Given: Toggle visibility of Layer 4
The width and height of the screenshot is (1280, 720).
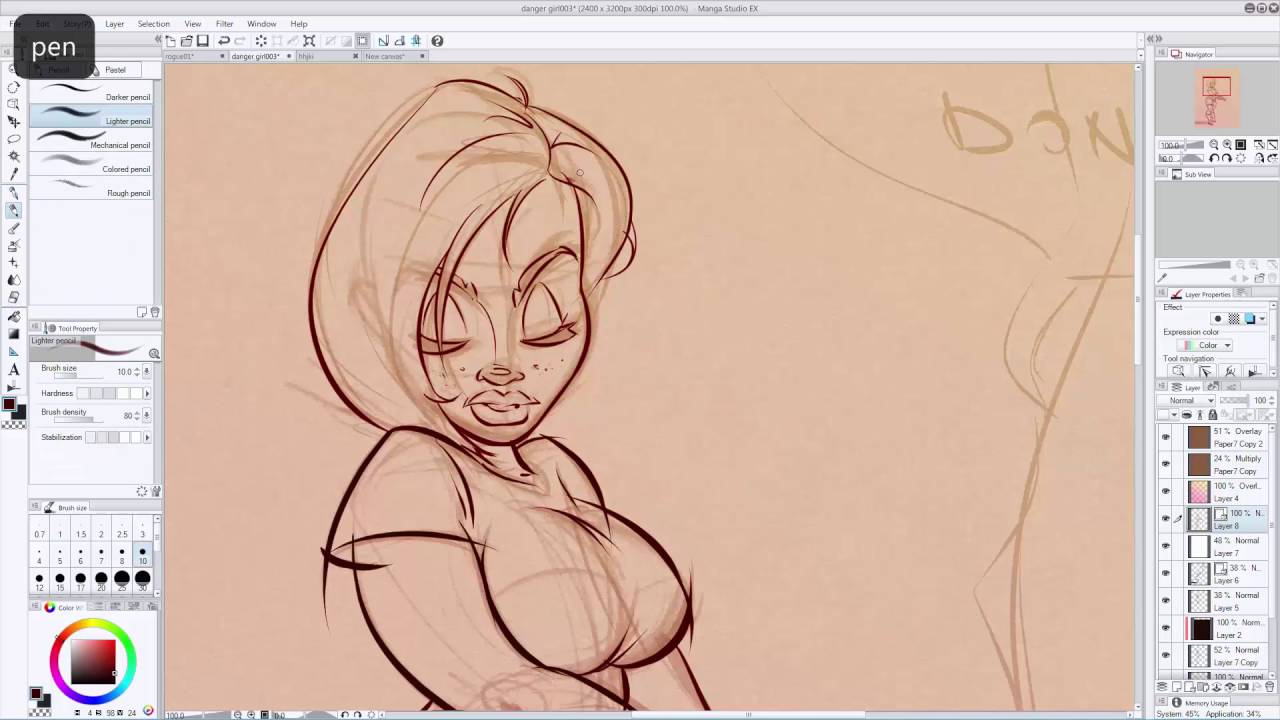Looking at the screenshot, I should pos(1165,491).
